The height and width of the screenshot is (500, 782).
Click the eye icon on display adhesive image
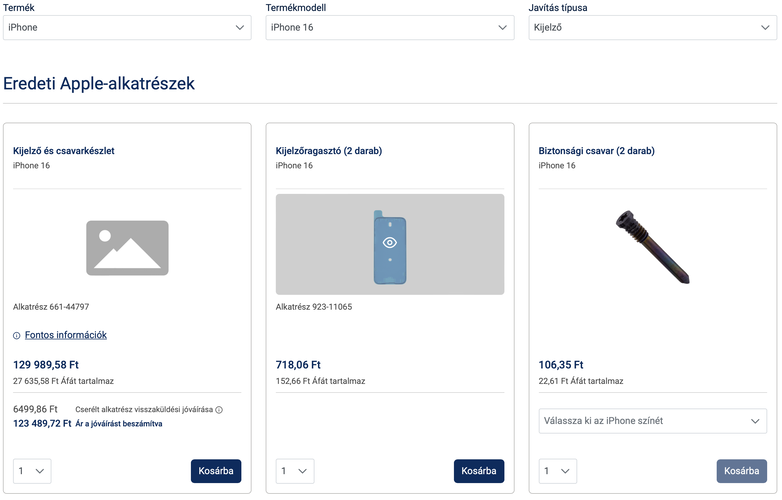pyautogui.click(x=390, y=243)
